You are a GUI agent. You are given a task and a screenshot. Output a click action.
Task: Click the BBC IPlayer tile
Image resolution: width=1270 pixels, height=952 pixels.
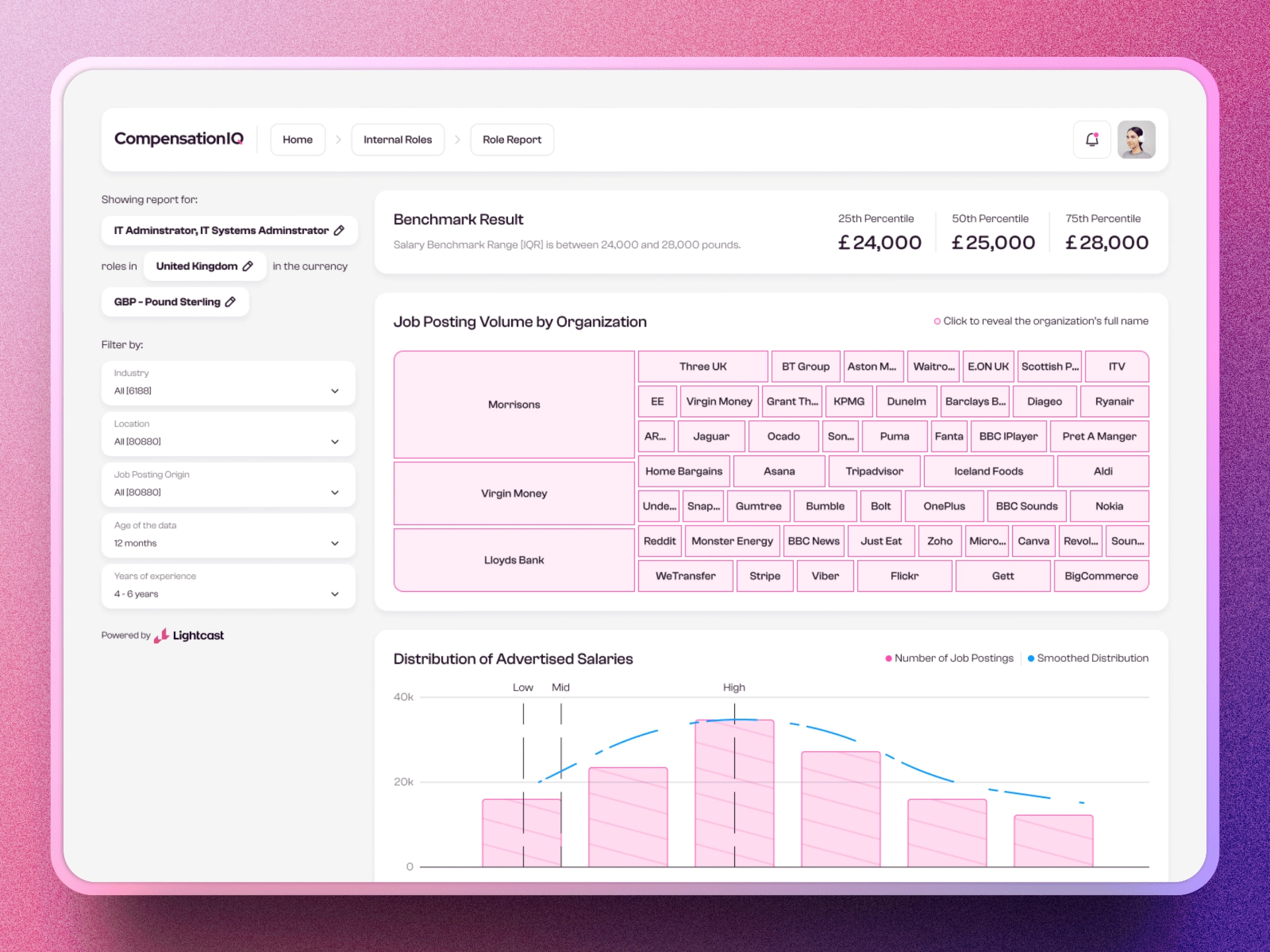pyautogui.click(x=1008, y=436)
